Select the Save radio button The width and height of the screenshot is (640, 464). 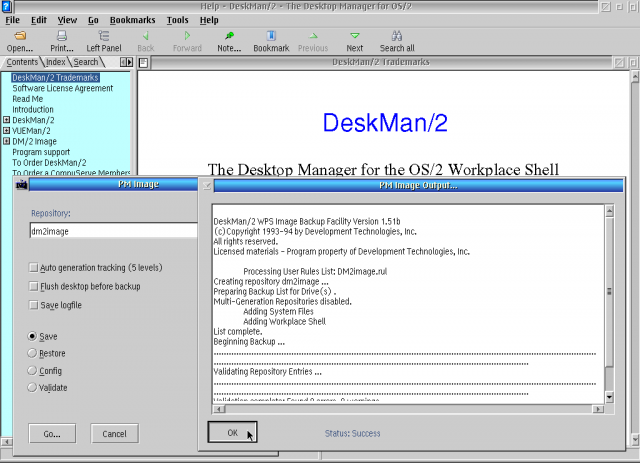pyautogui.click(x=32, y=336)
